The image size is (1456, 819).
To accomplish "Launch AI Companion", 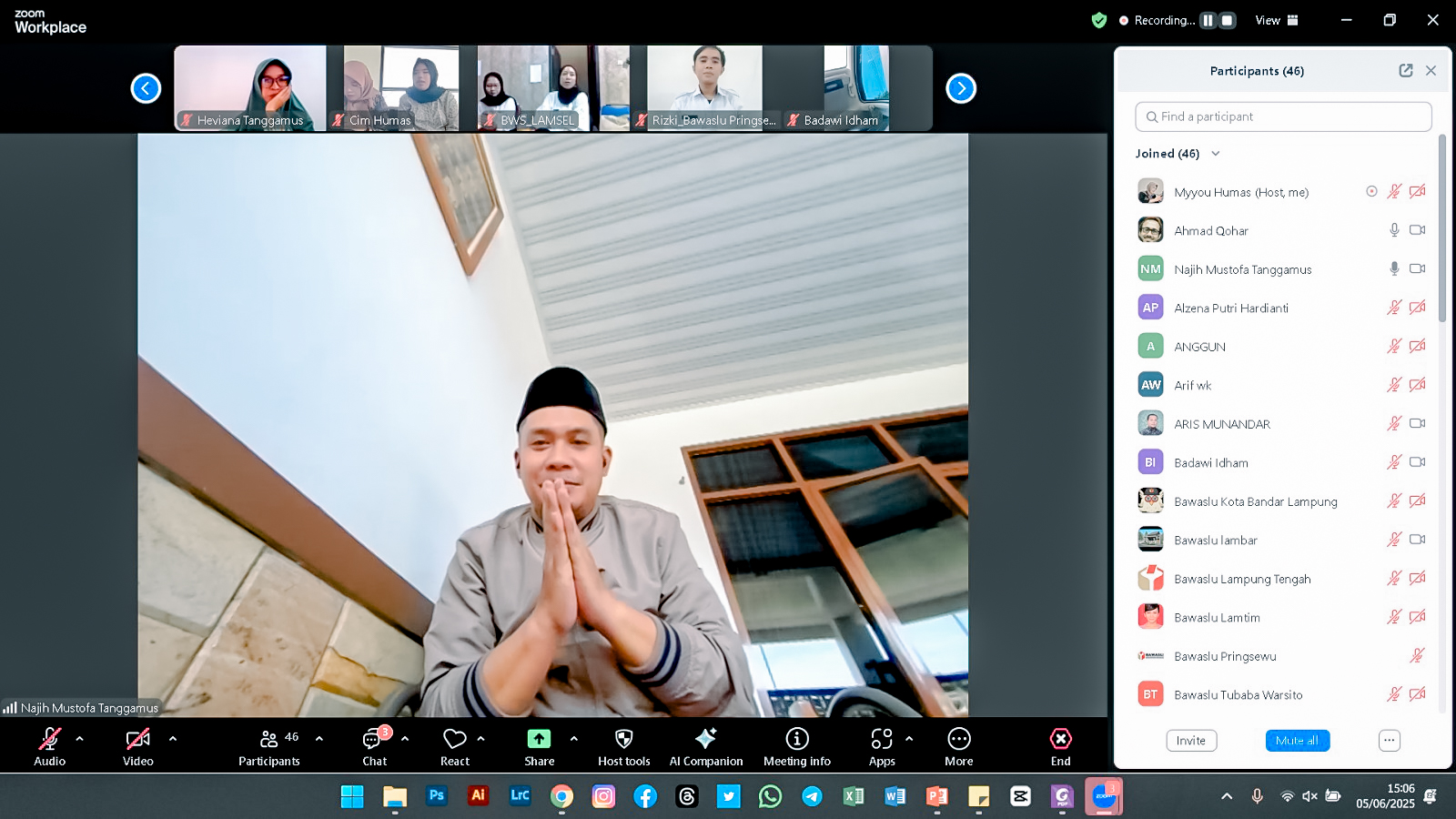I will point(706,747).
